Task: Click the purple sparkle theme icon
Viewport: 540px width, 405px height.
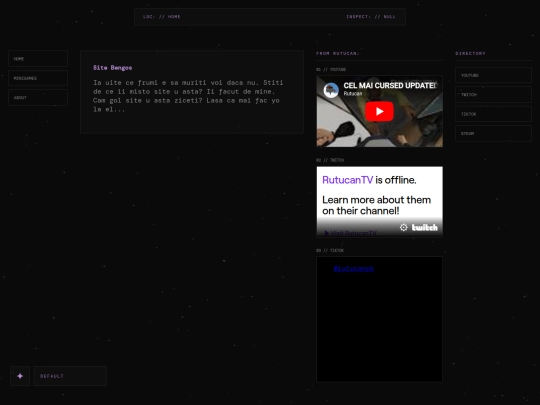Action: coord(20,376)
